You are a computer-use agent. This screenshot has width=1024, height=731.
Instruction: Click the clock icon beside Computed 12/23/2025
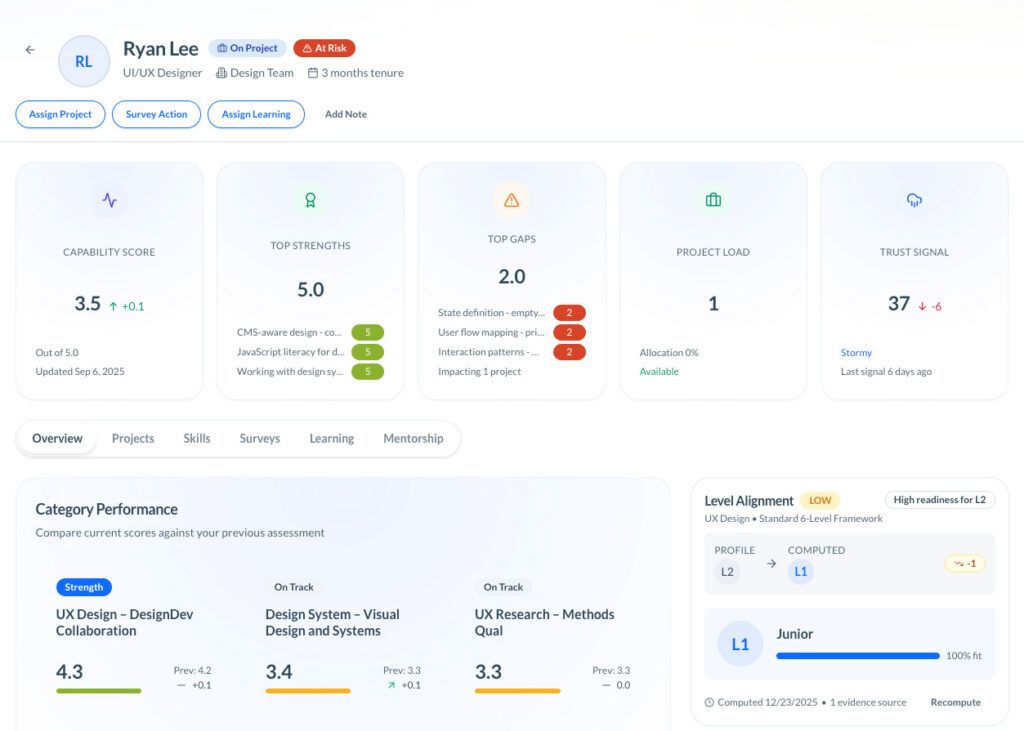[708, 702]
